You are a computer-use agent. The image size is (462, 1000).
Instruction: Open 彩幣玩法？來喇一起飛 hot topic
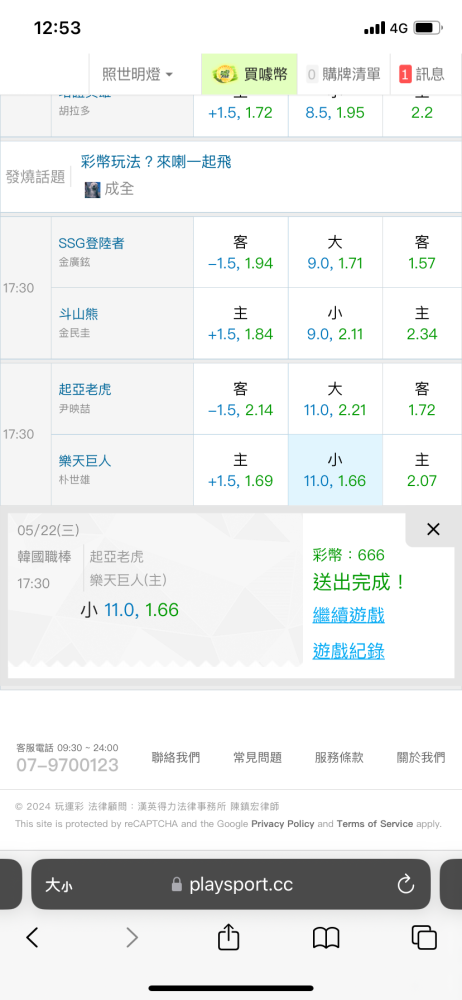pyautogui.click(x=156, y=162)
